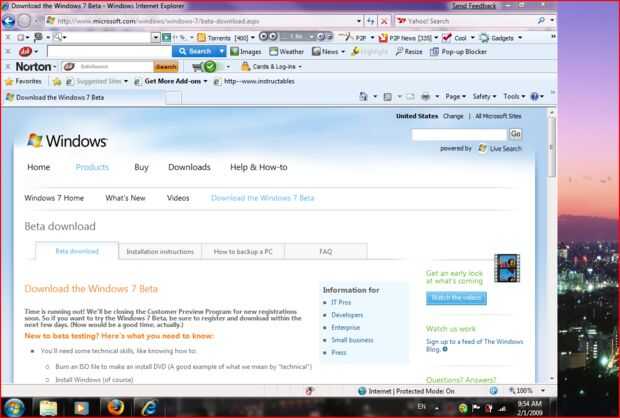620x418 pixels.
Task: Click the Send Feedback link
Action: coord(474,6)
